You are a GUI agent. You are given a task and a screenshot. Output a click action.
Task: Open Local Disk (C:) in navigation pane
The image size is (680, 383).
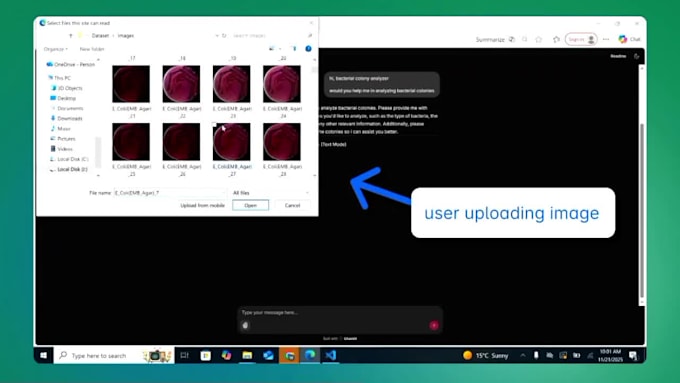[x=69, y=159]
